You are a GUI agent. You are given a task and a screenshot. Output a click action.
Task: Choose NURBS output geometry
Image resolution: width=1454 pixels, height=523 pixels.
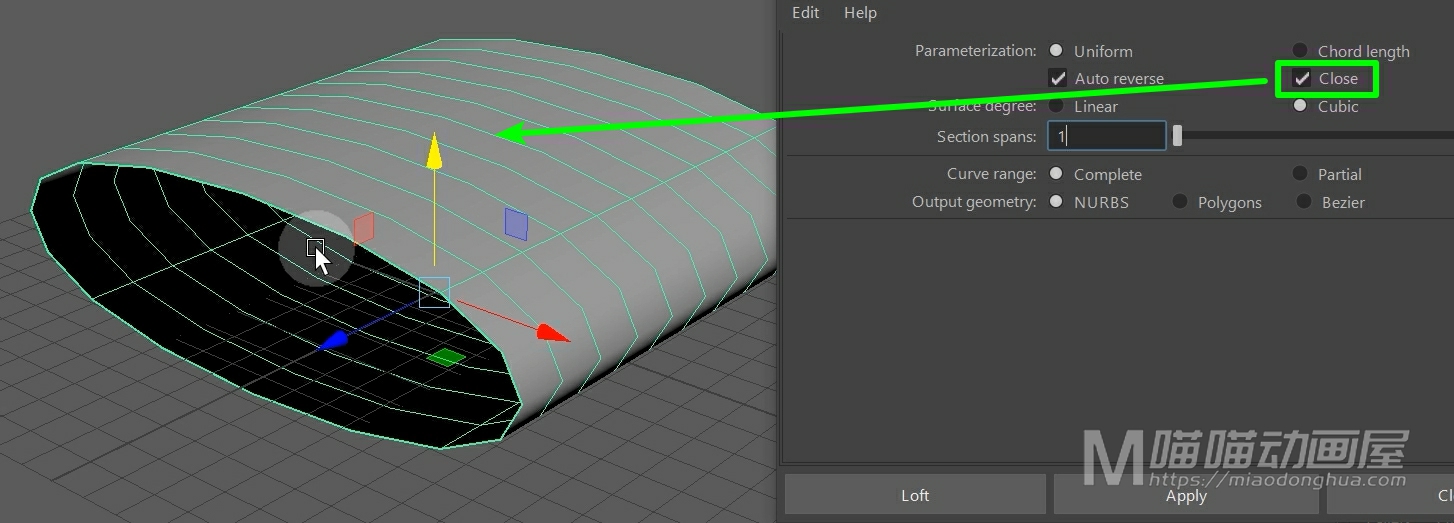[x=1056, y=202]
